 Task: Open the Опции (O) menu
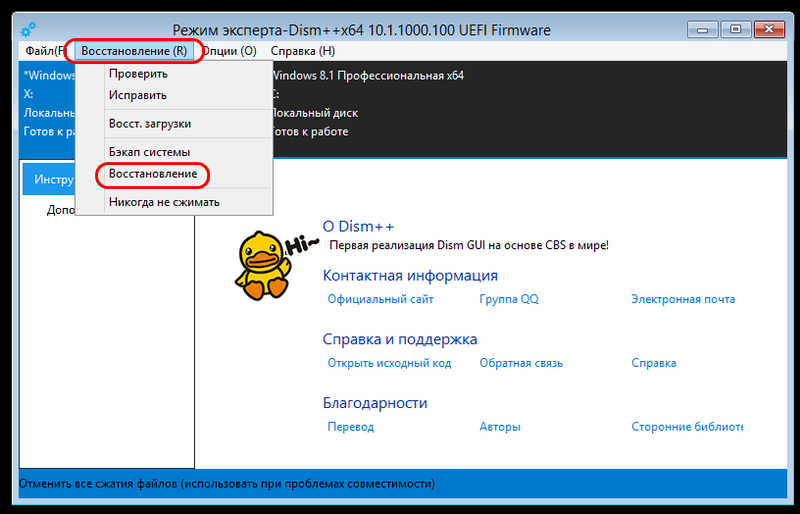229,51
